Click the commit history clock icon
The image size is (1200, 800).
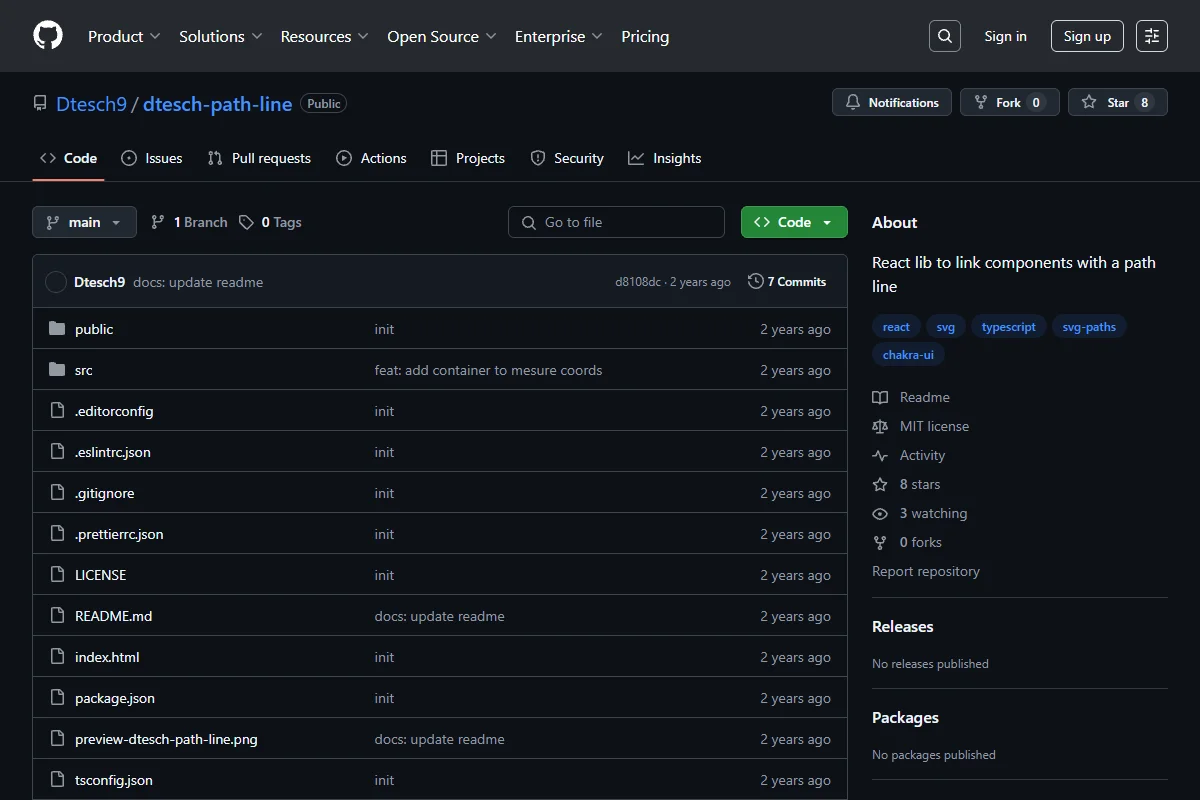coord(756,282)
